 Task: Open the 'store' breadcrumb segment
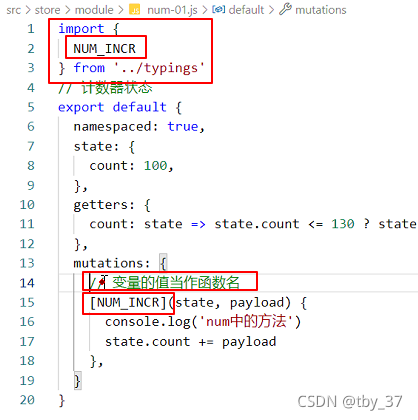point(48,10)
